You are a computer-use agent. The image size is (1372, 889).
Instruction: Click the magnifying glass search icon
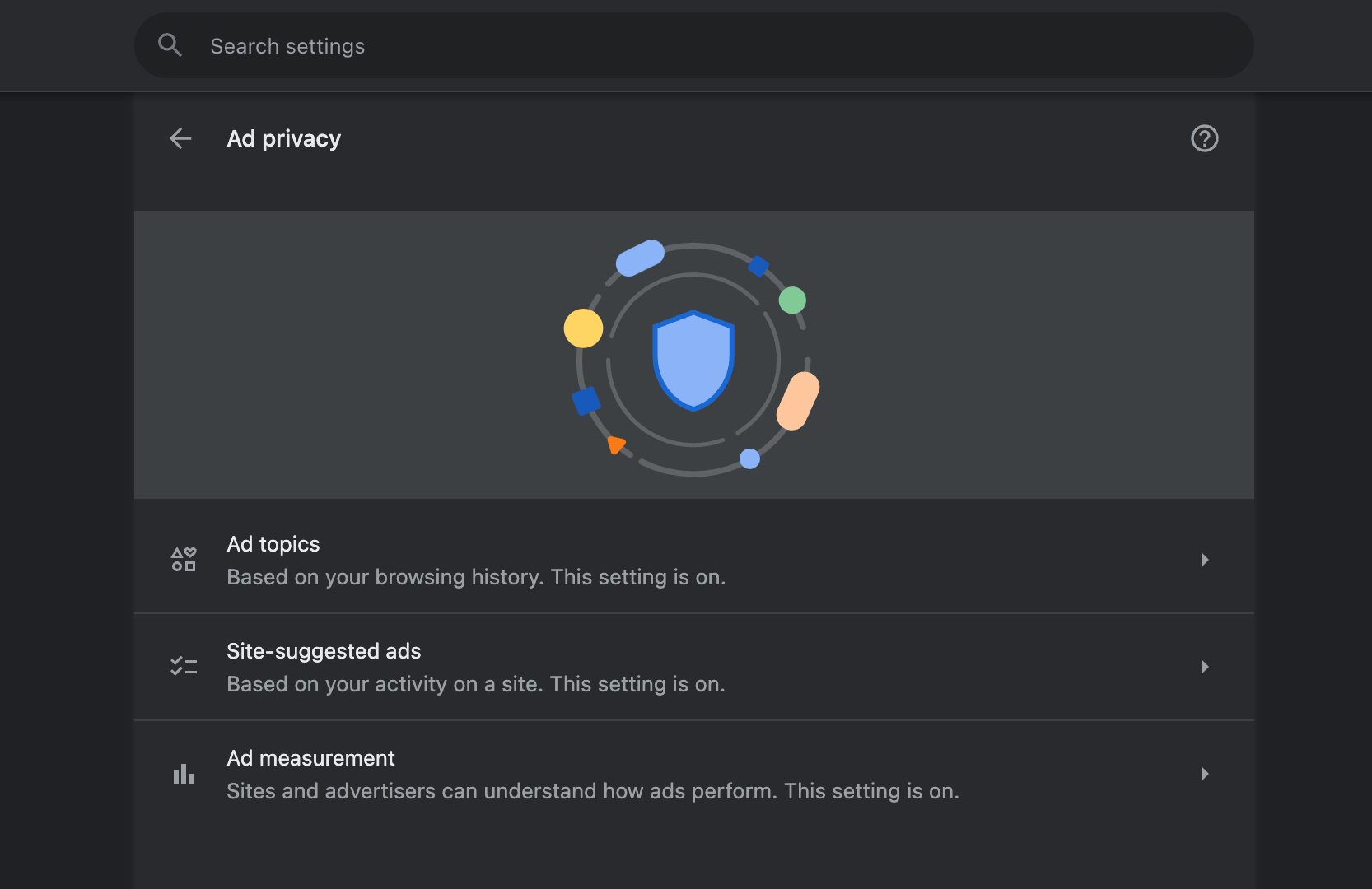tap(170, 44)
